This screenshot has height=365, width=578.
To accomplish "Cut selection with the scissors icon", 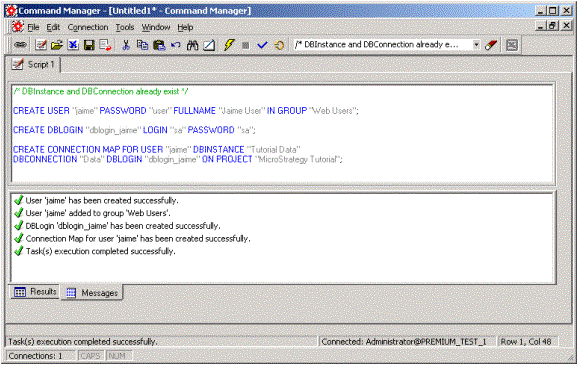I will click(x=126, y=45).
